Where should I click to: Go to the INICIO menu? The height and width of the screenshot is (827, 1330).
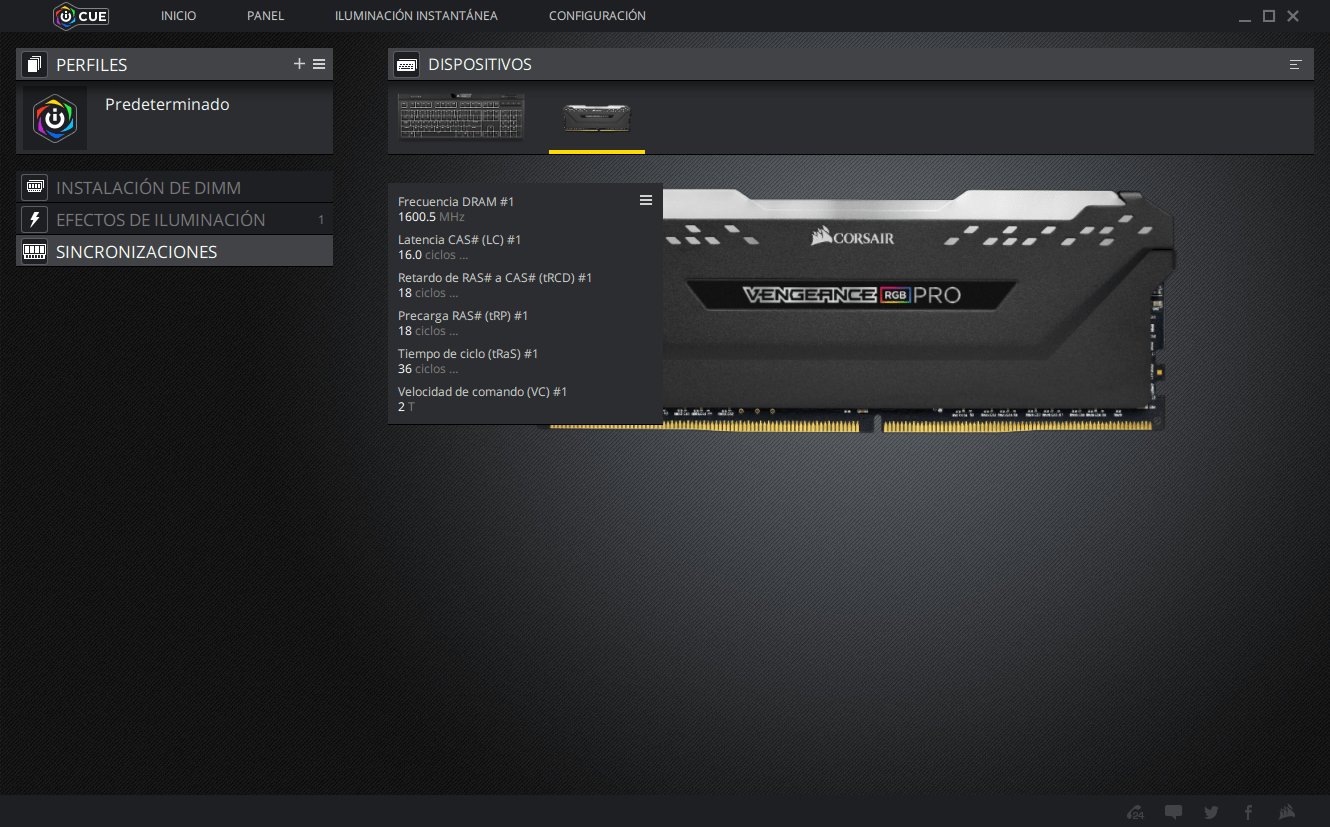pos(179,16)
